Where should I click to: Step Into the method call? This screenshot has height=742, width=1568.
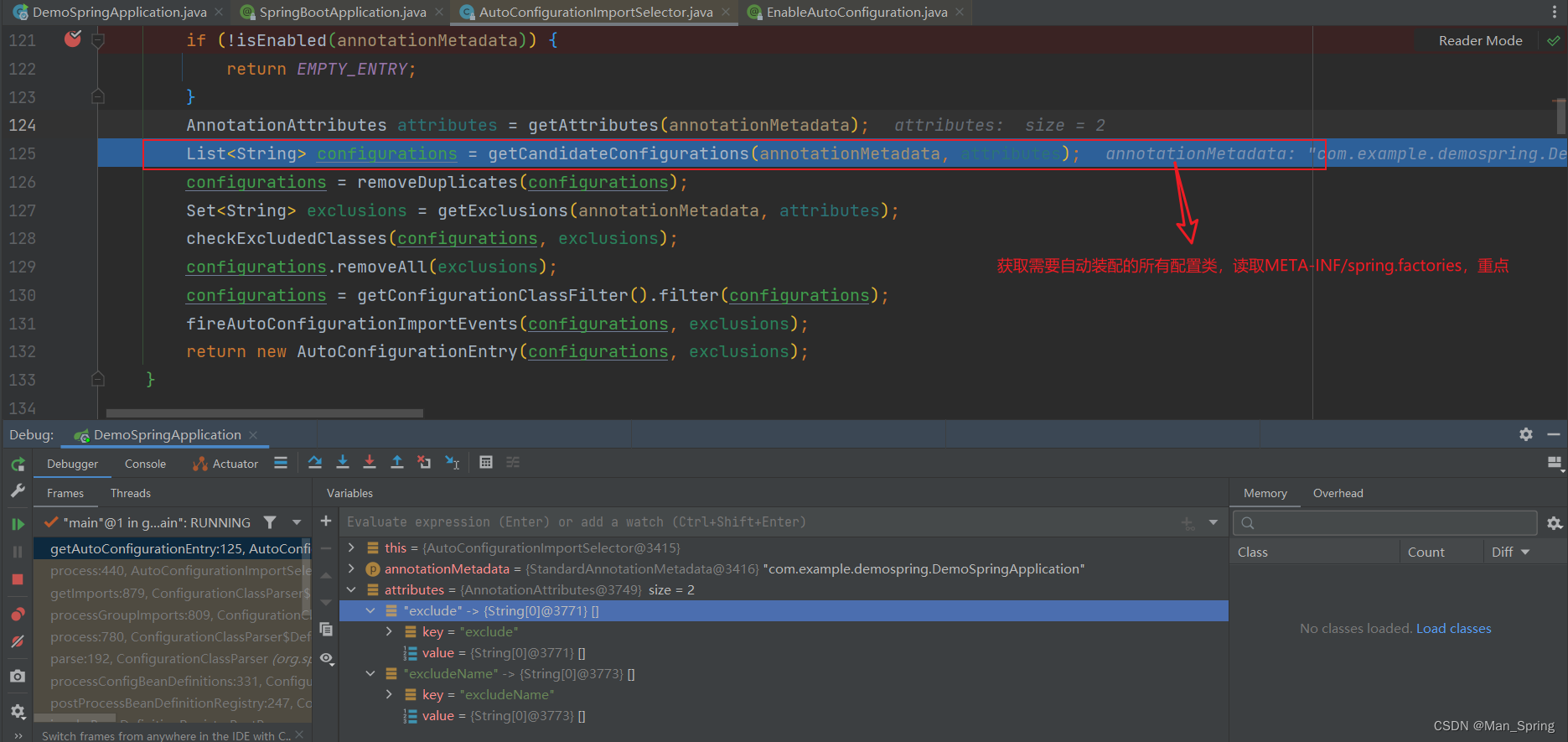coord(343,463)
